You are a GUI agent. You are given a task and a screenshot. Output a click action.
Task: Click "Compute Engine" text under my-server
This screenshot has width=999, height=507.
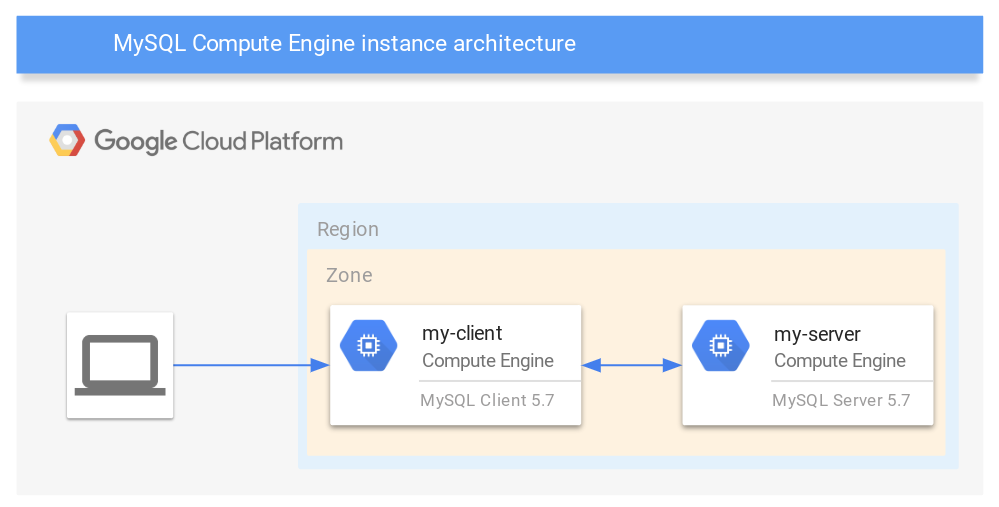click(840, 361)
